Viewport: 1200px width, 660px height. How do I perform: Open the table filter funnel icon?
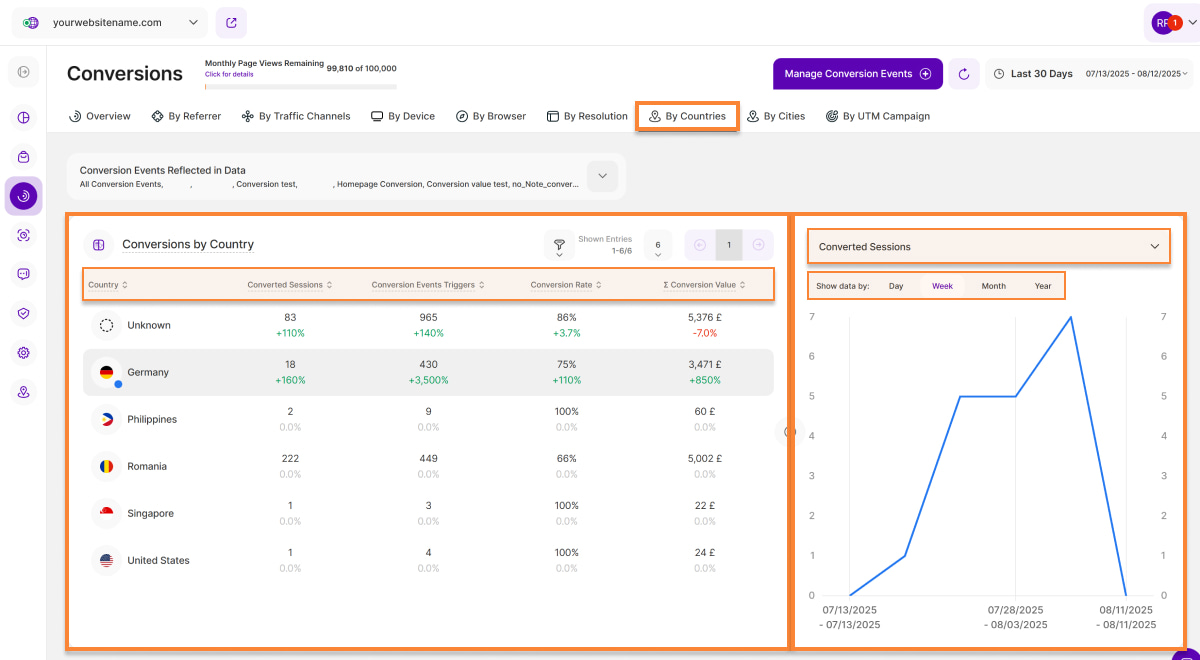coord(559,245)
